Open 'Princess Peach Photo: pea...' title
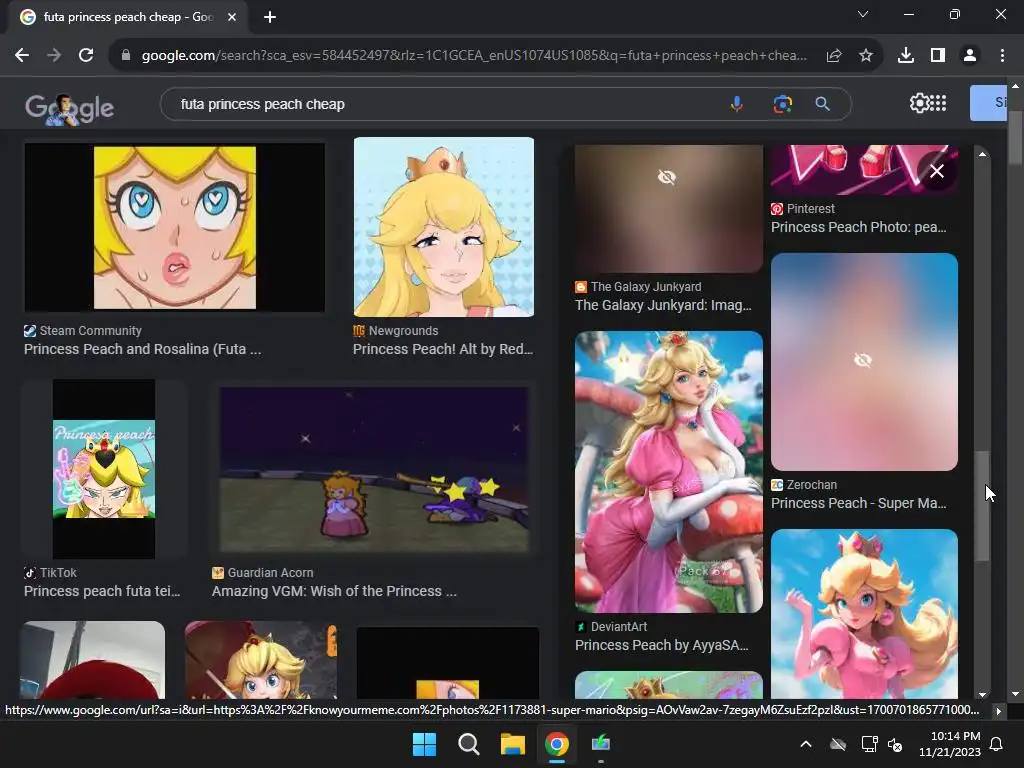Screen dimensions: 1024x768 click(x=859, y=227)
